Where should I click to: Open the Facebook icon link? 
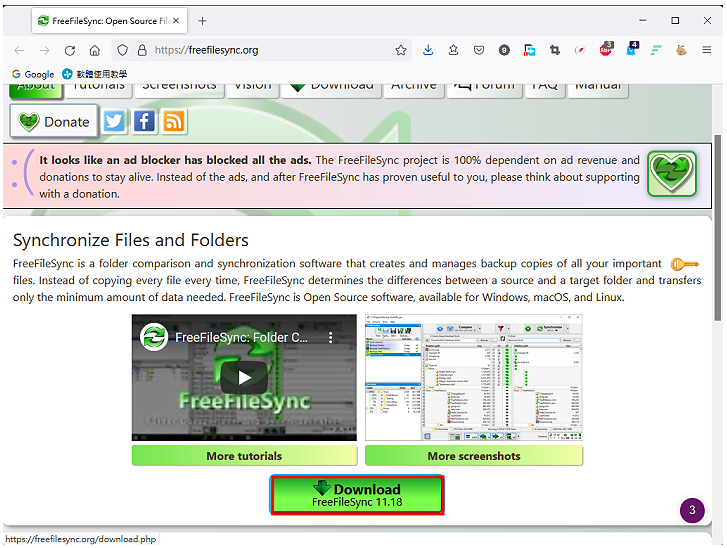tap(144, 121)
